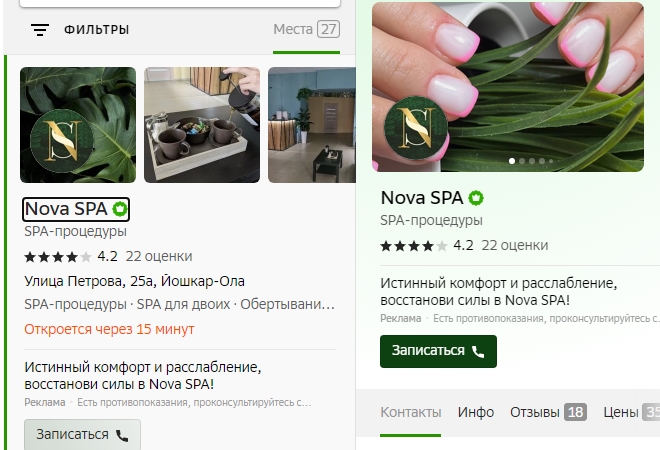
Task: Open the Nova SPA title link in the listing
Action: point(76,209)
